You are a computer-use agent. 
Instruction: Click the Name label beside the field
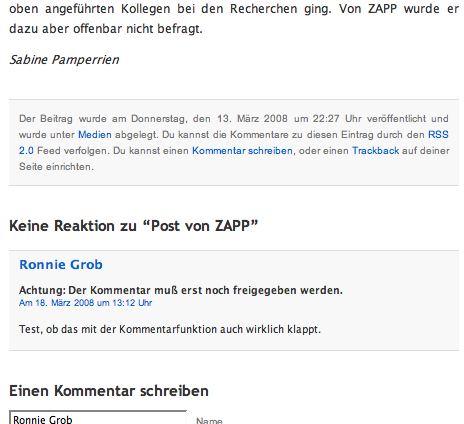click(x=209, y=421)
